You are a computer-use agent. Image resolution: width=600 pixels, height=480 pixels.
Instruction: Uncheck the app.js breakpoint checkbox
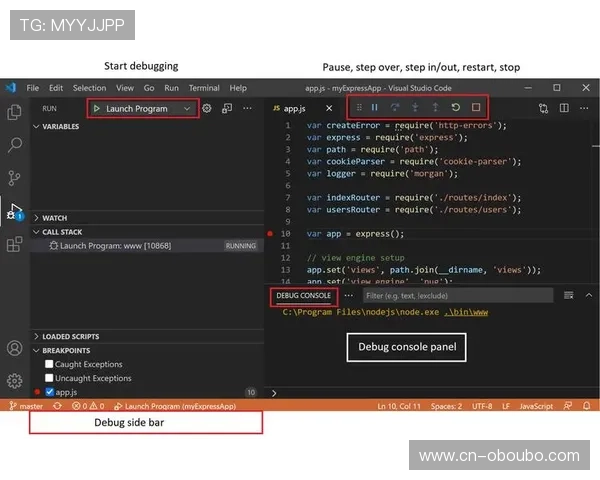pos(49,392)
